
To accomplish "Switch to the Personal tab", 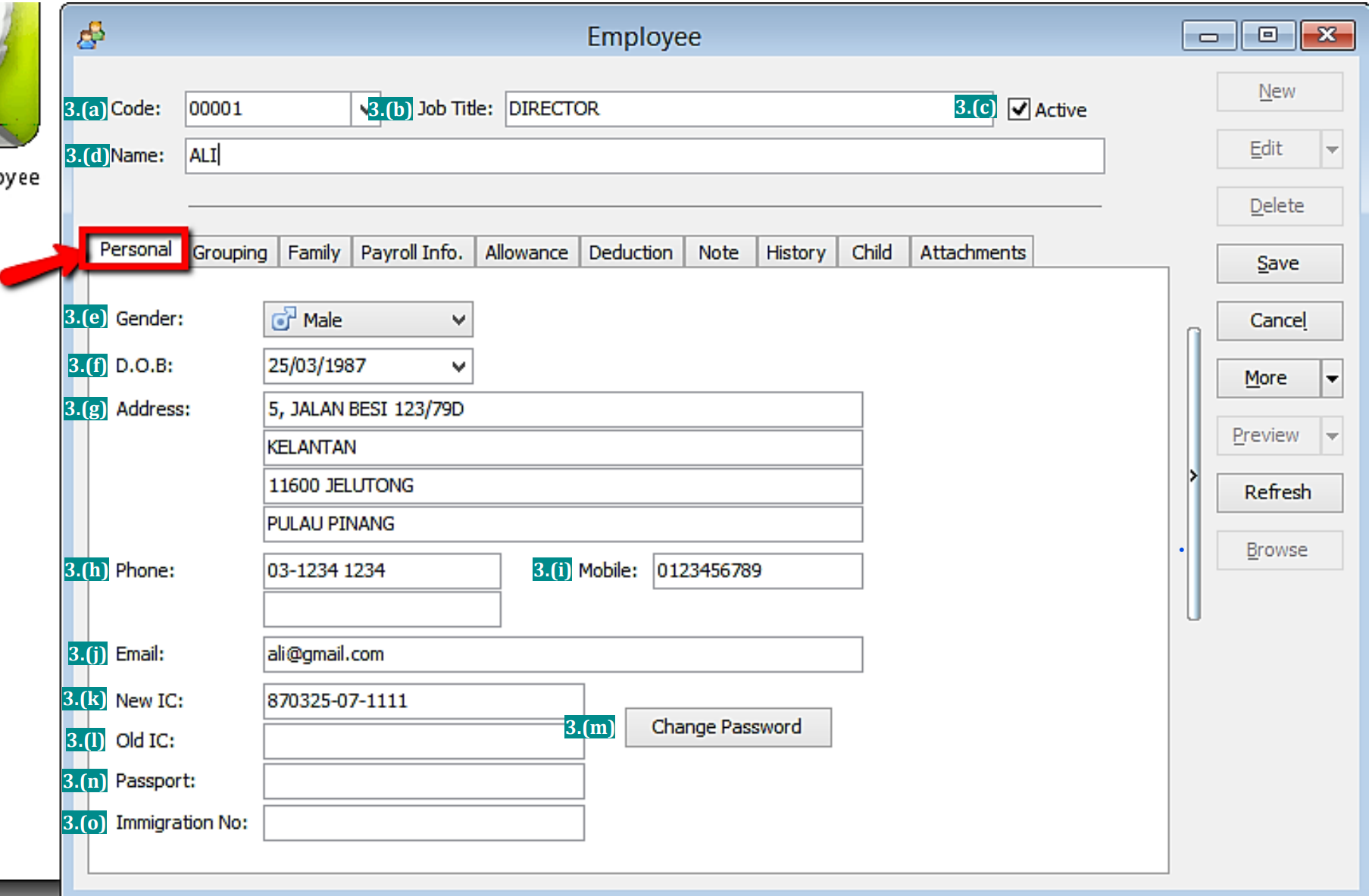I will pos(136,249).
